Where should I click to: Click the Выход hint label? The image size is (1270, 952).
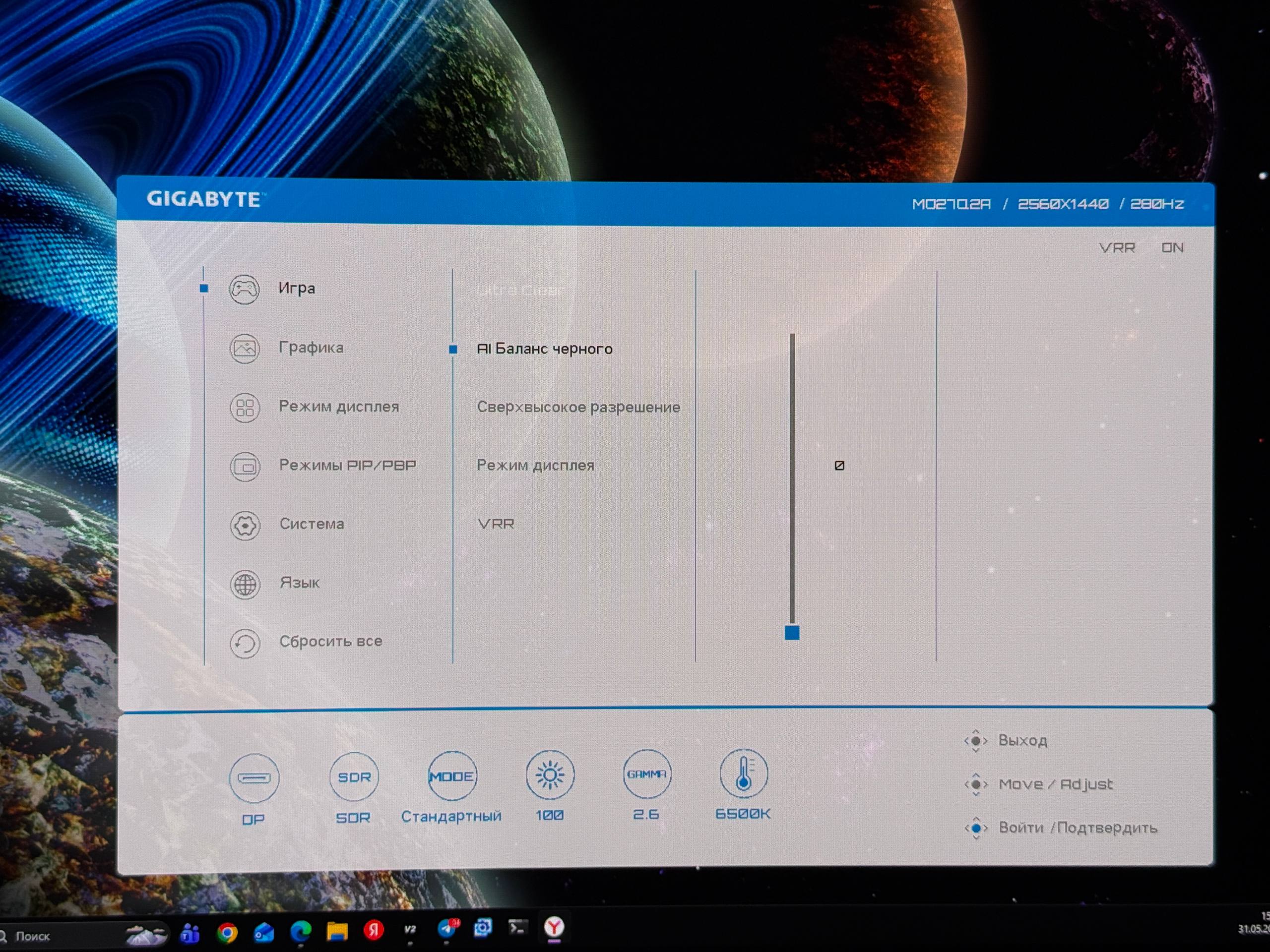[x=1023, y=741]
